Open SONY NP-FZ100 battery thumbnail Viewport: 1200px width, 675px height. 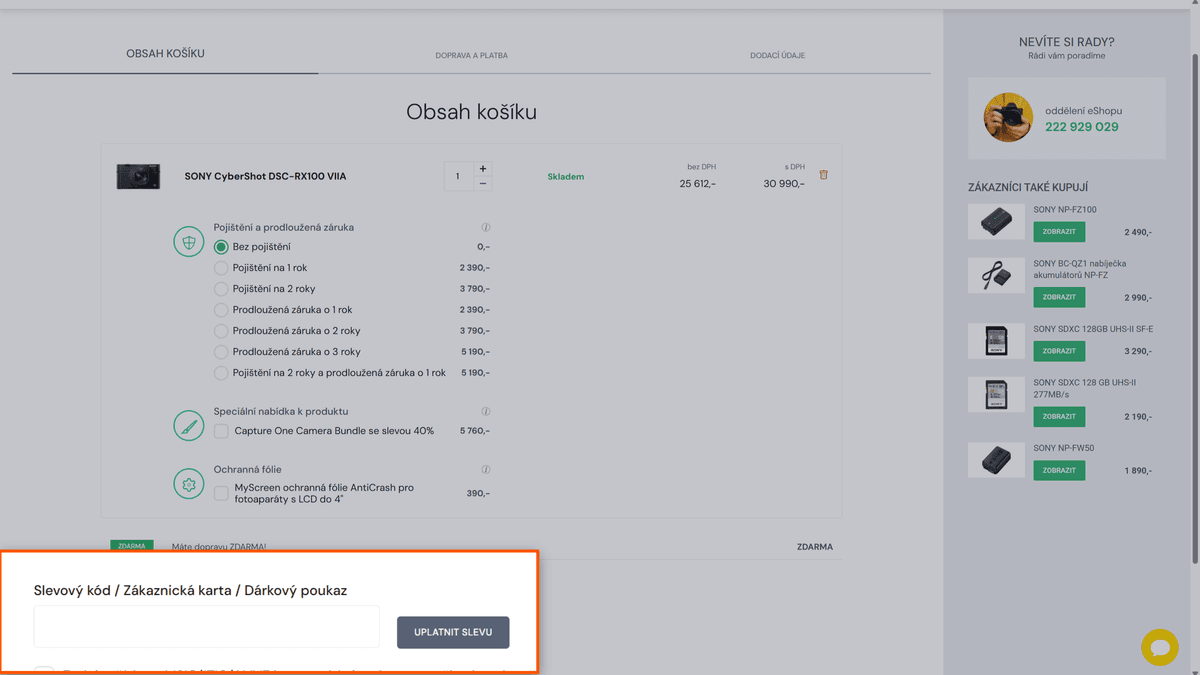(x=996, y=222)
